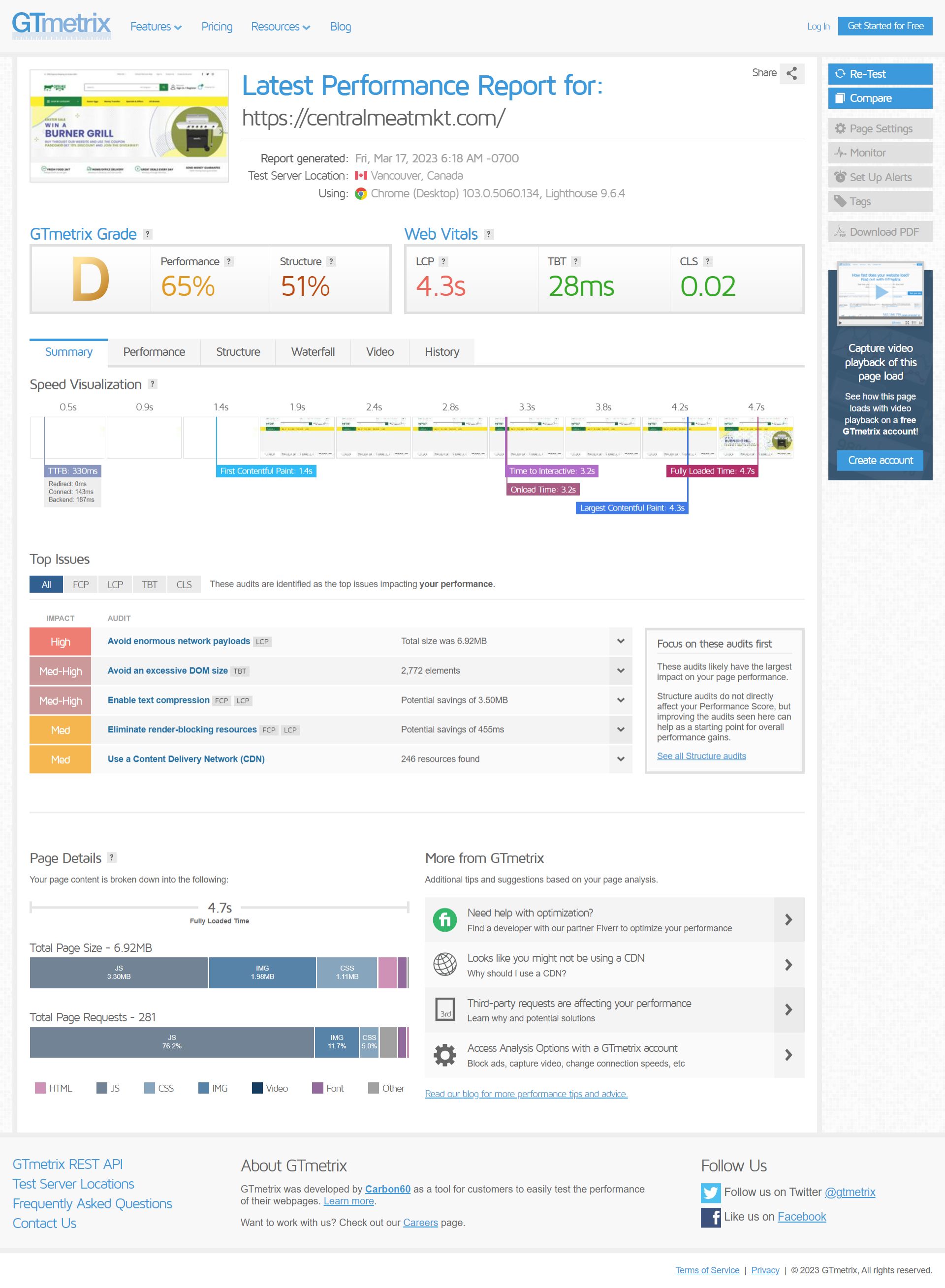Click the Page Details help icon
The height and width of the screenshot is (1288, 945).
(112, 858)
